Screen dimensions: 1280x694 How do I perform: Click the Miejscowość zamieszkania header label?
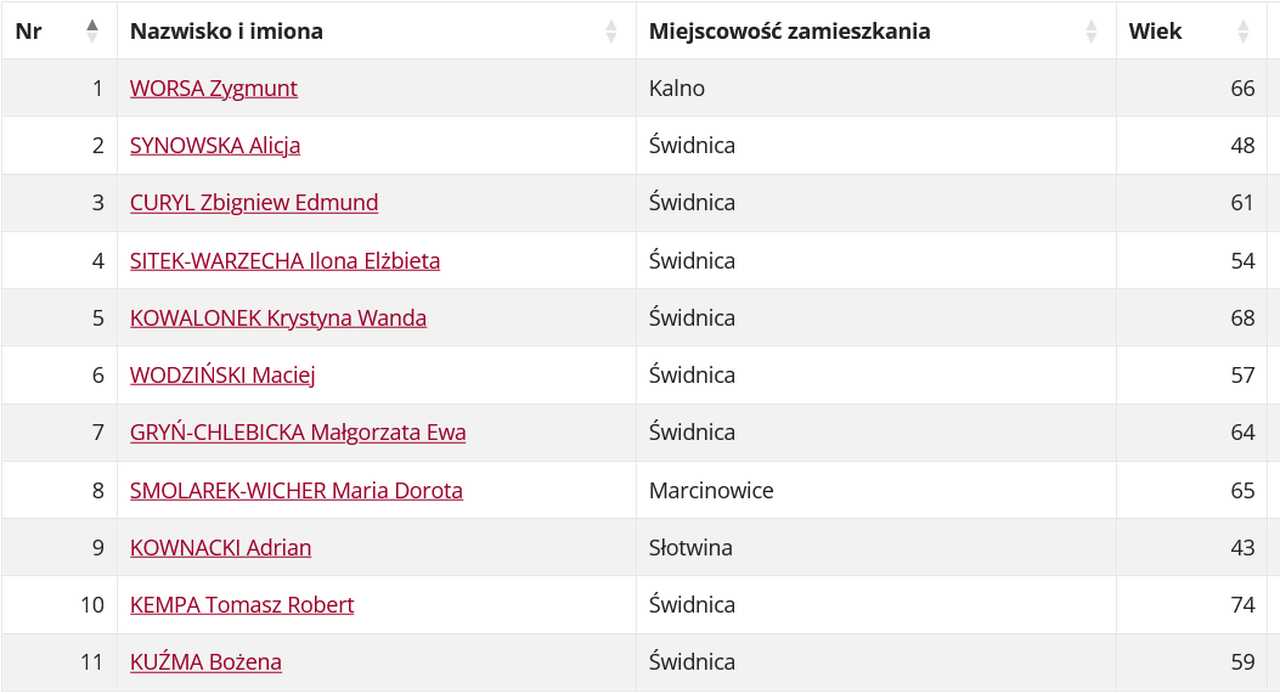click(790, 31)
